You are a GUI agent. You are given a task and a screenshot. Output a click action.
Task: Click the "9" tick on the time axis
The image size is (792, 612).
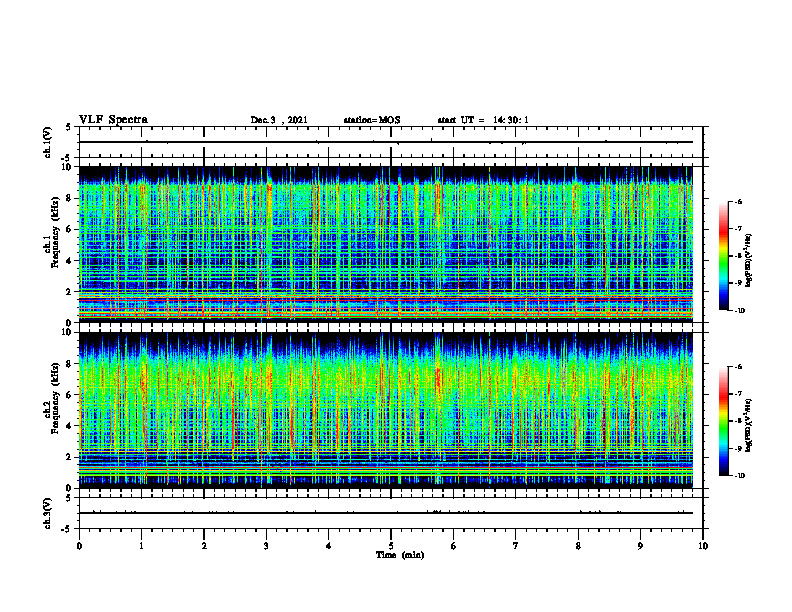point(640,546)
